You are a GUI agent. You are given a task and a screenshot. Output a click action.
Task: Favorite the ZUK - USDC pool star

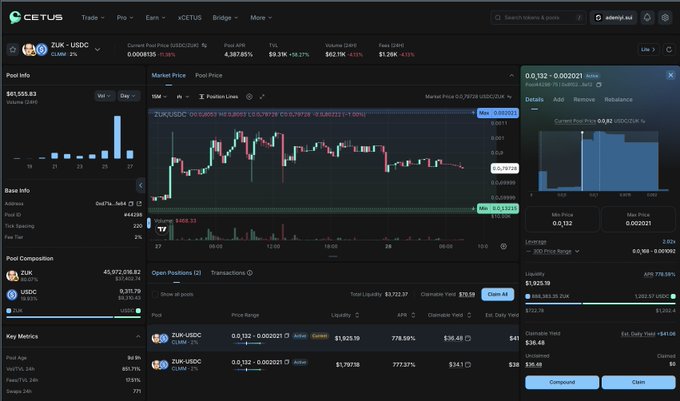(13, 49)
